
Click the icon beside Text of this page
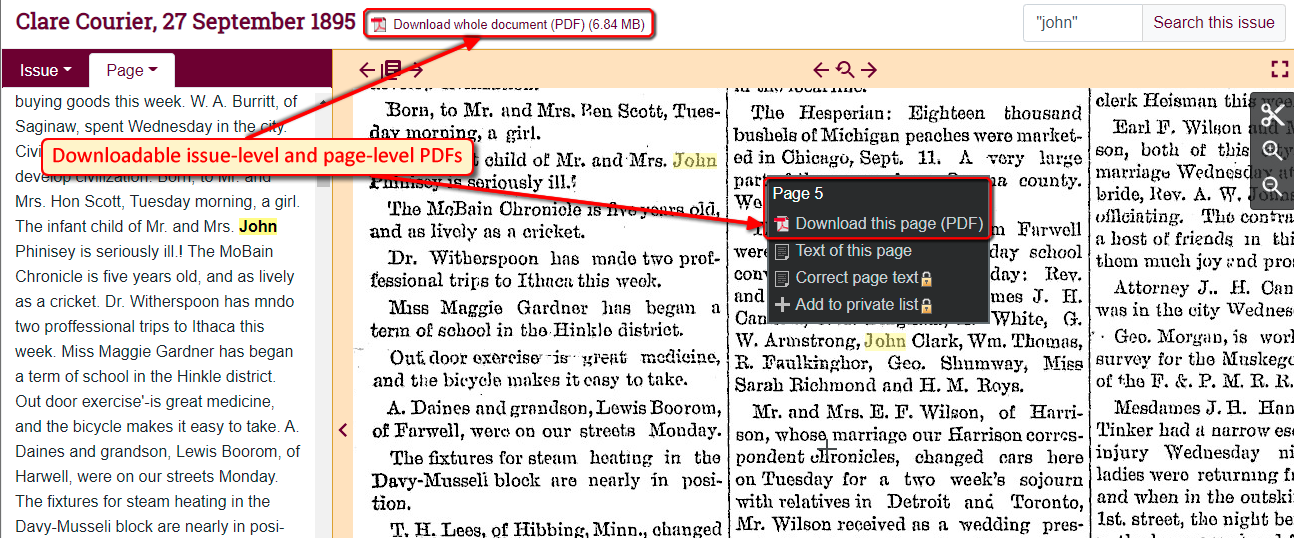(x=782, y=251)
